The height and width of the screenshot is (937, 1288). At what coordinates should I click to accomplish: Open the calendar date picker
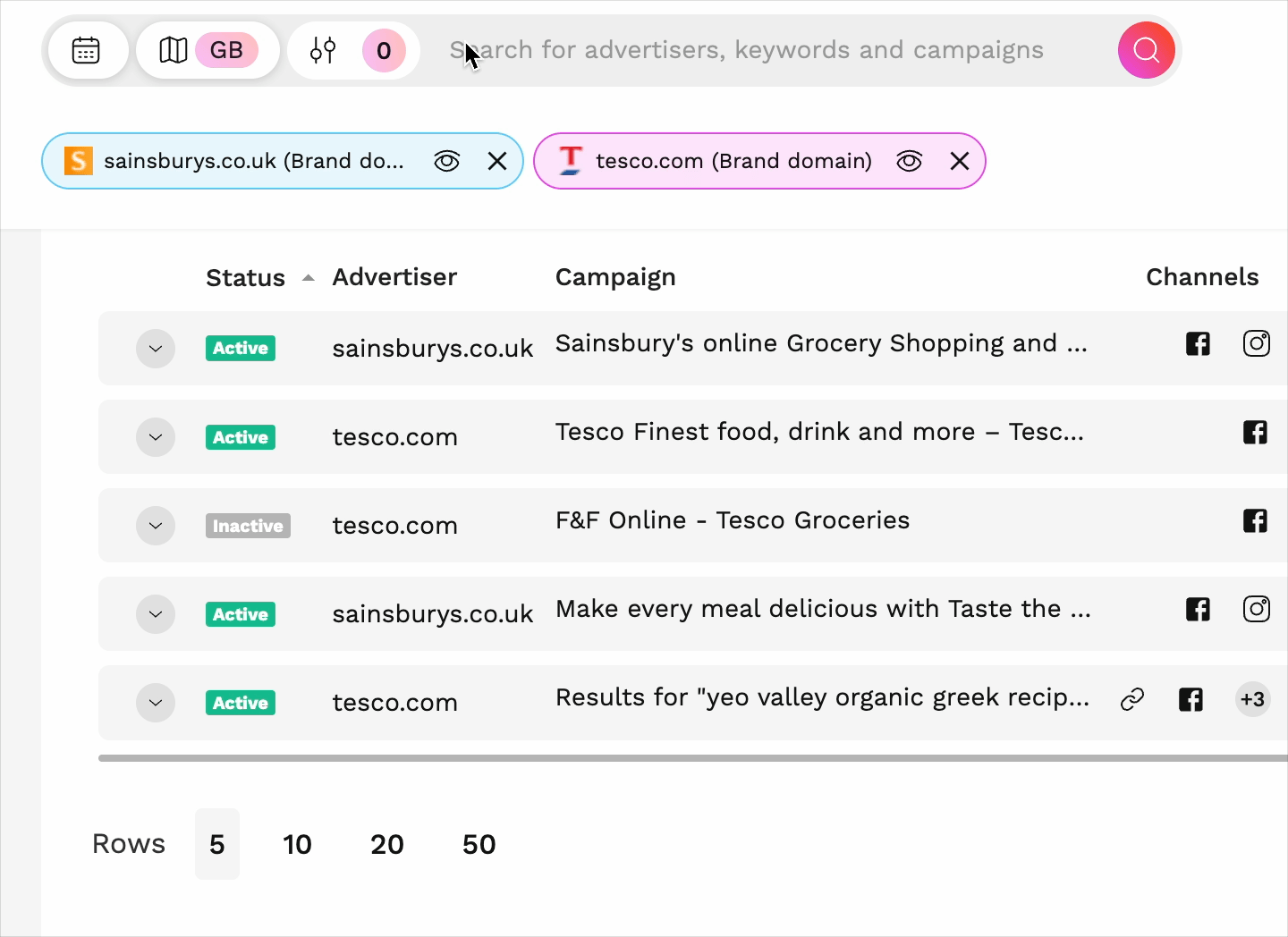tap(86, 50)
